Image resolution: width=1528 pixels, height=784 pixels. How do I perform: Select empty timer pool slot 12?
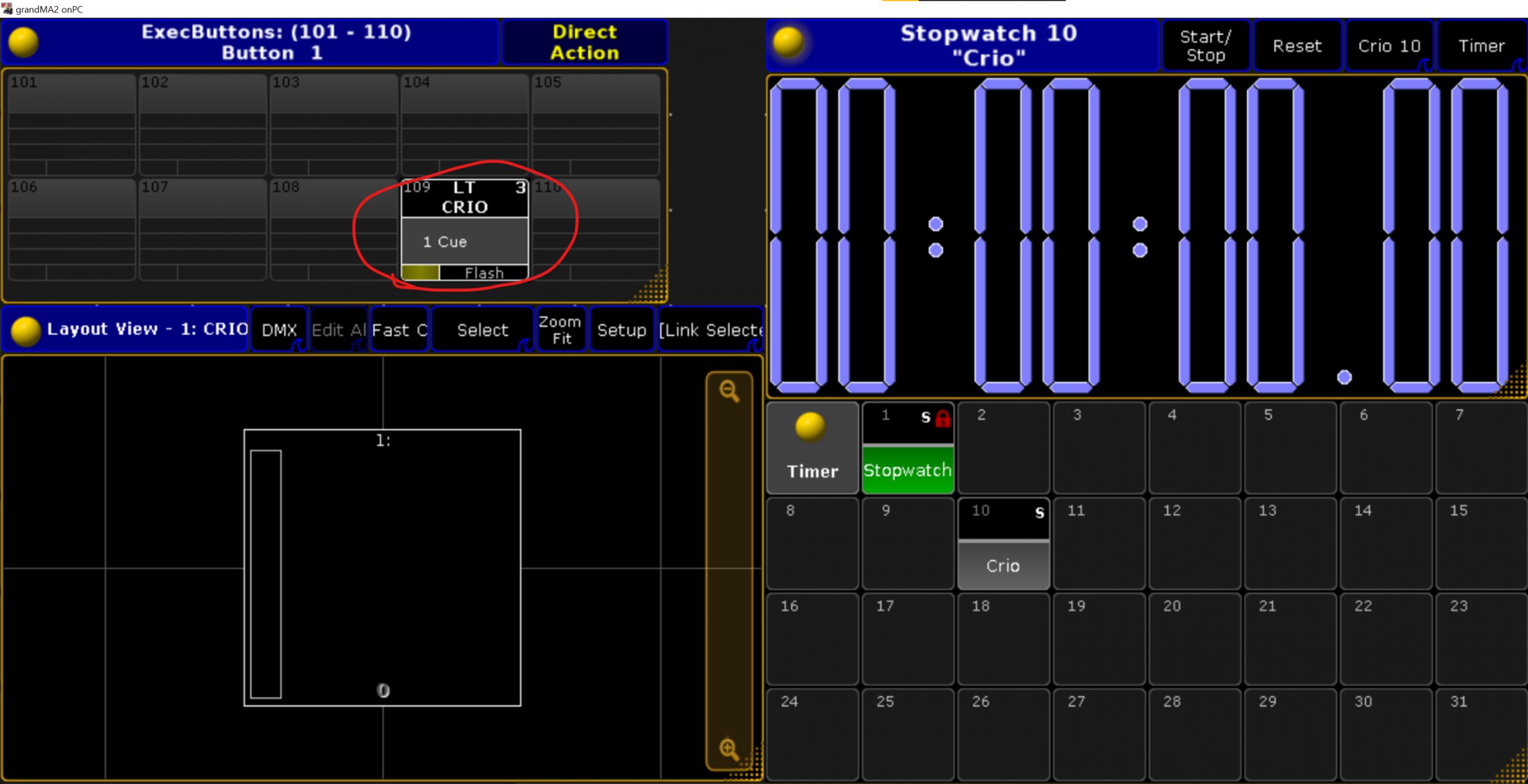point(1194,544)
